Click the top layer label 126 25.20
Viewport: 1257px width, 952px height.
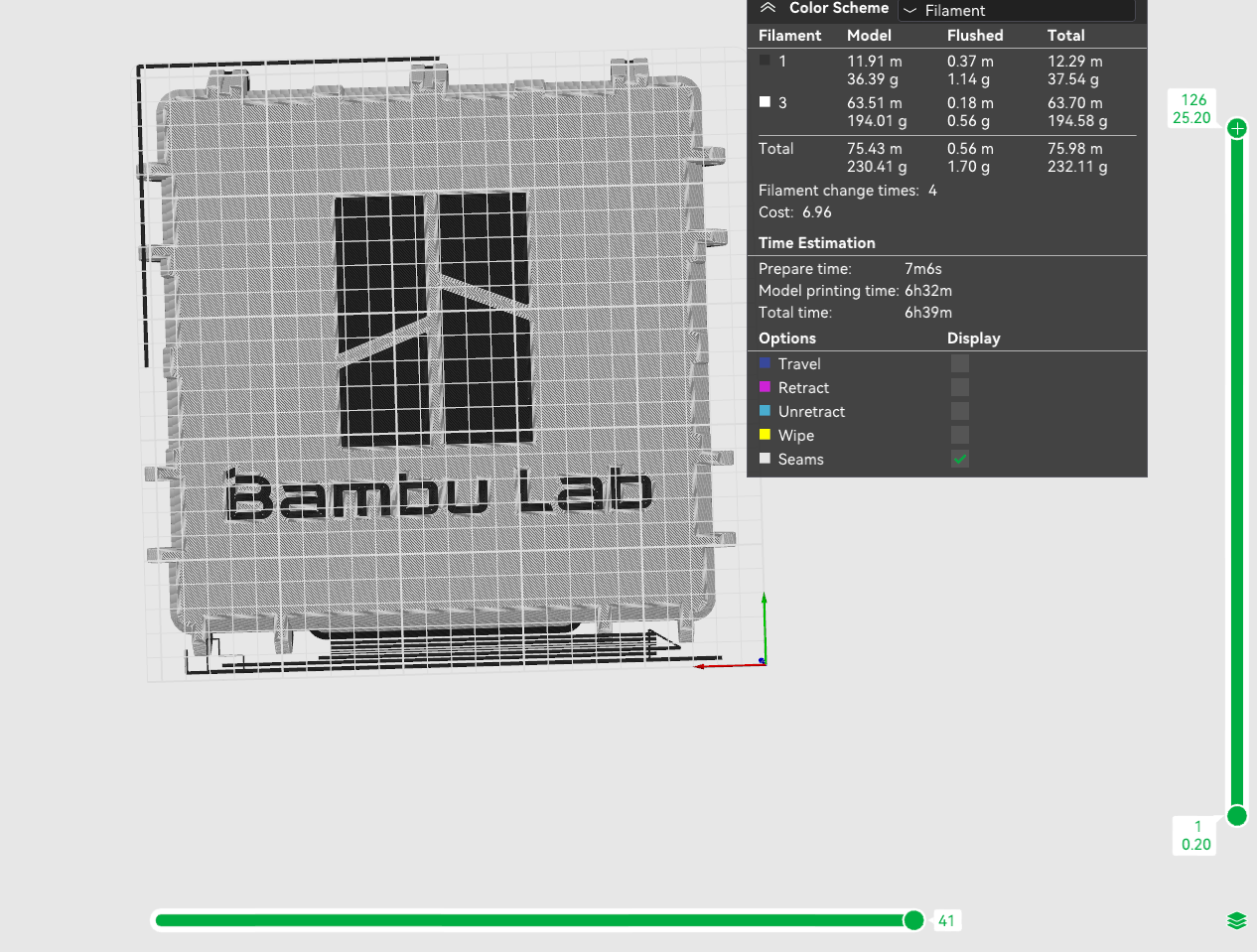(x=1192, y=109)
